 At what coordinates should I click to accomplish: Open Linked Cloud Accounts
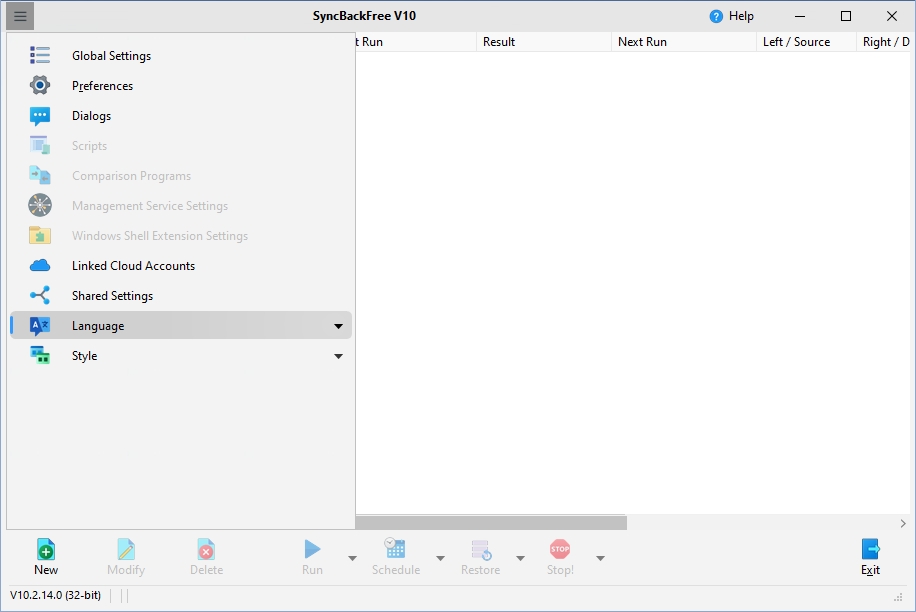tap(133, 266)
